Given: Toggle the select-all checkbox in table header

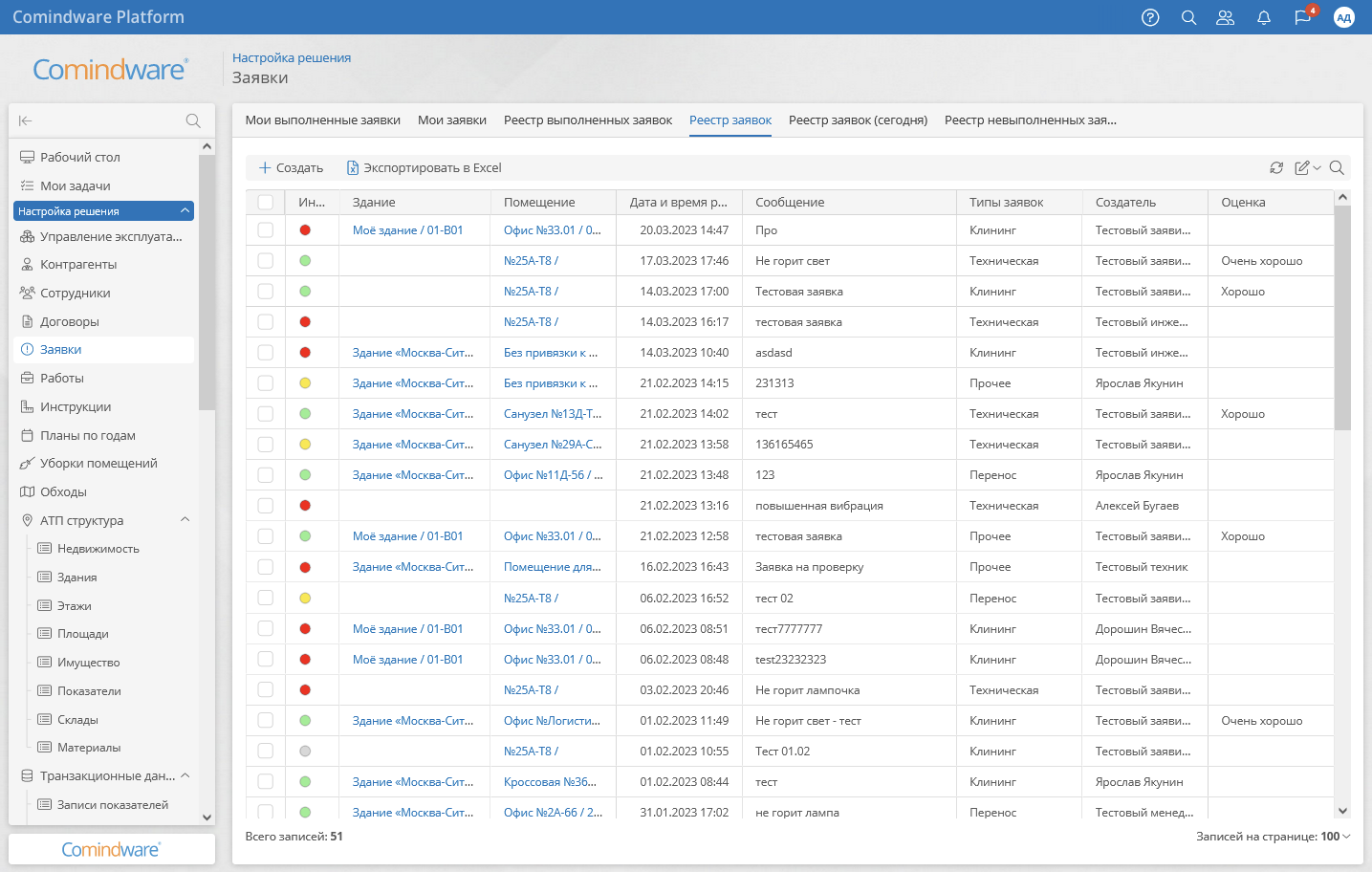Looking at the screenshot, I should (x=266, y=202).
